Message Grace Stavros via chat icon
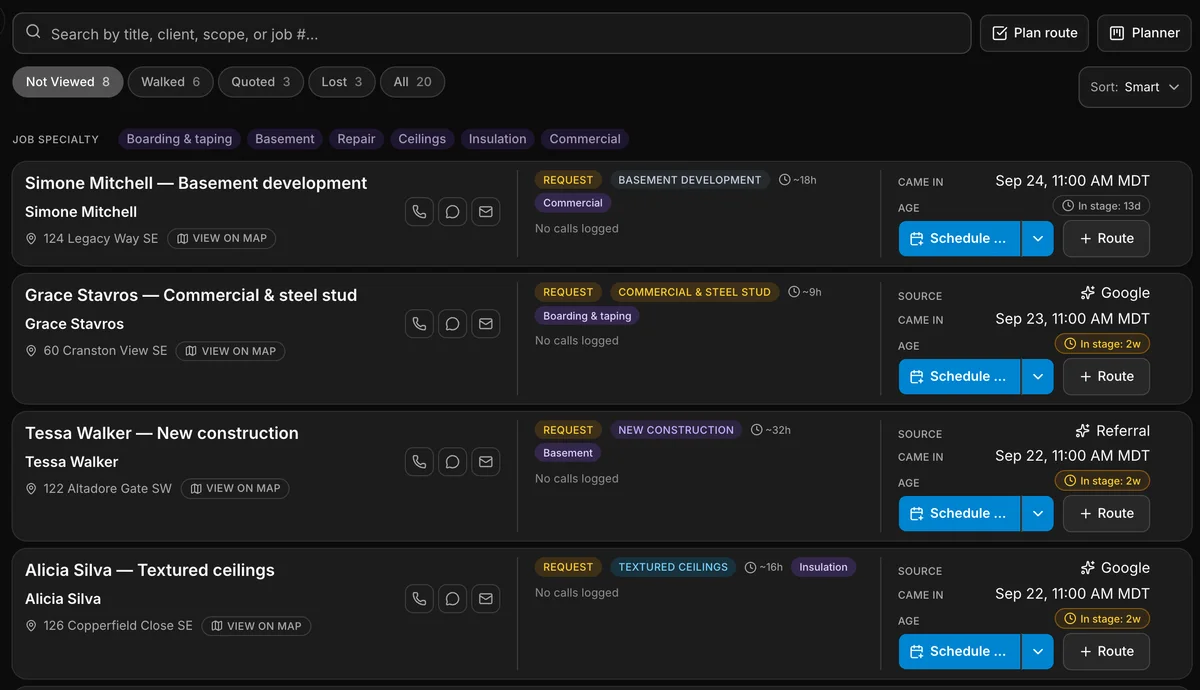Image resolution: width=1200 pixels, height=690 pixels. [452, 324]
